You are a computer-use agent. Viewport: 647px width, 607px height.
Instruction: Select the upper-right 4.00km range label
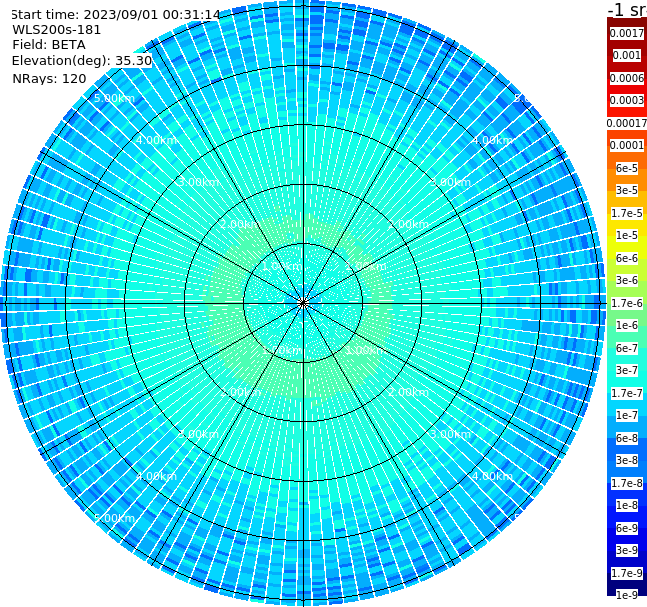tap(492, 140)
